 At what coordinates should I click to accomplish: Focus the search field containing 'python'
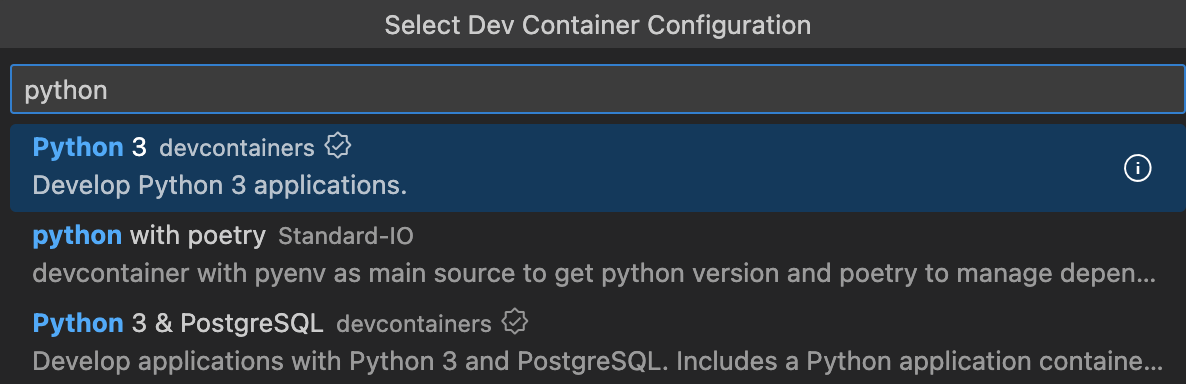tap(598, 89)
